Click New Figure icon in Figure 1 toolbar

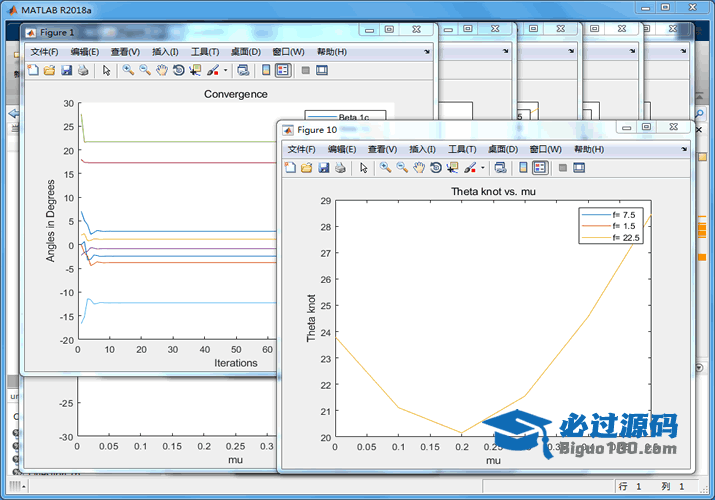click(x=33, y=70)
